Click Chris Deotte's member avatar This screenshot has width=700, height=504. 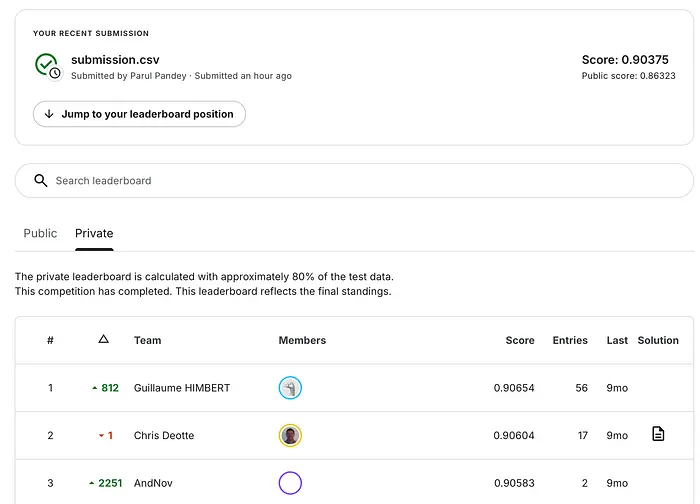click(x=290, y=435)
